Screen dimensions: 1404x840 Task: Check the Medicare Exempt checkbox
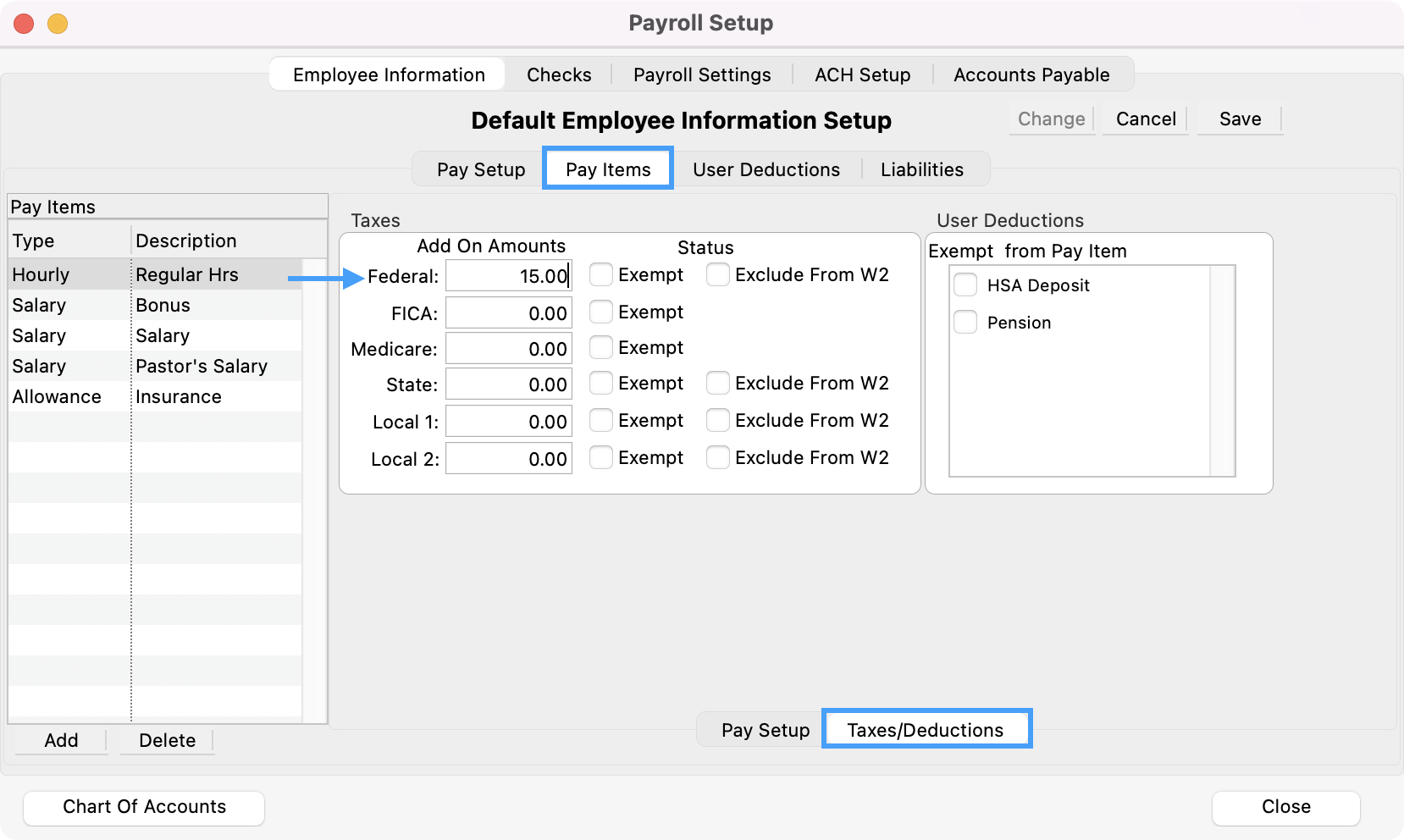click(601, 348)
